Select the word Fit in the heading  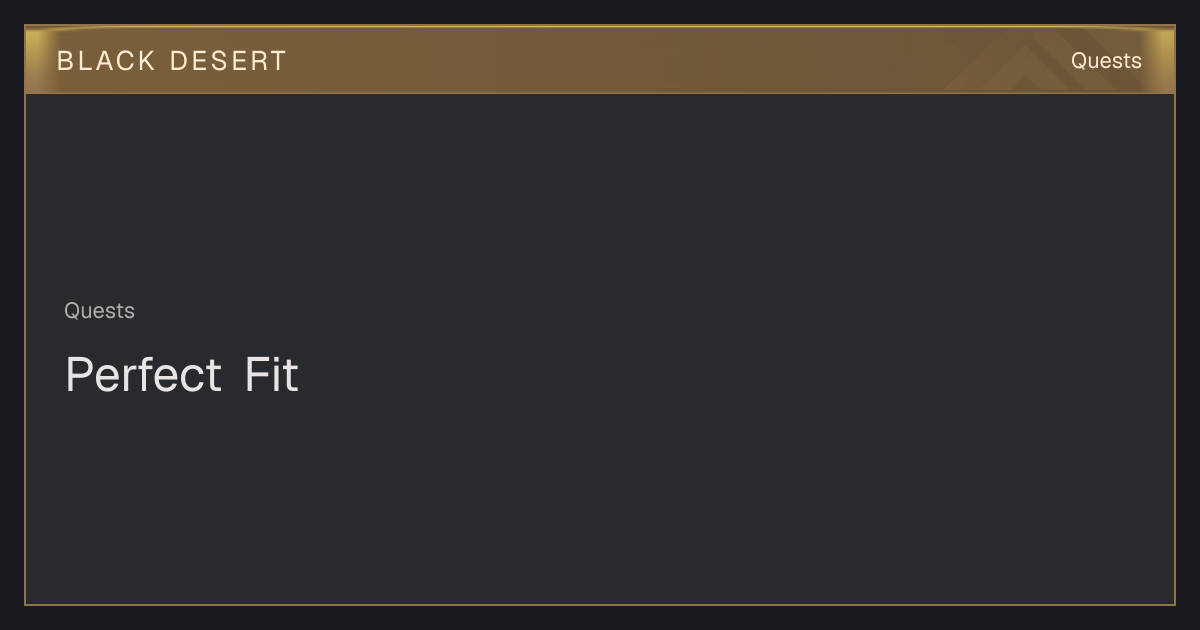tap(272, 375)
